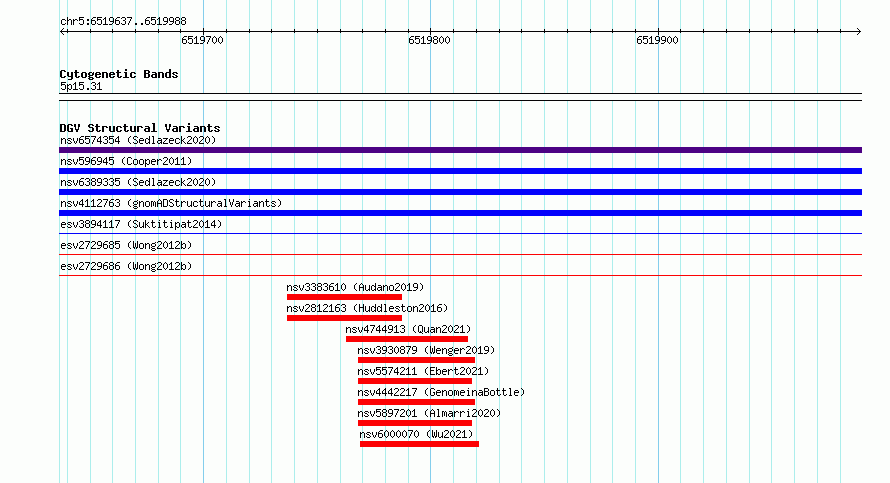The height and width of the screenshot is (483, 890).
Task: Select the red nsv3930879 Wenger2019 bar
Action: (416, 360)
